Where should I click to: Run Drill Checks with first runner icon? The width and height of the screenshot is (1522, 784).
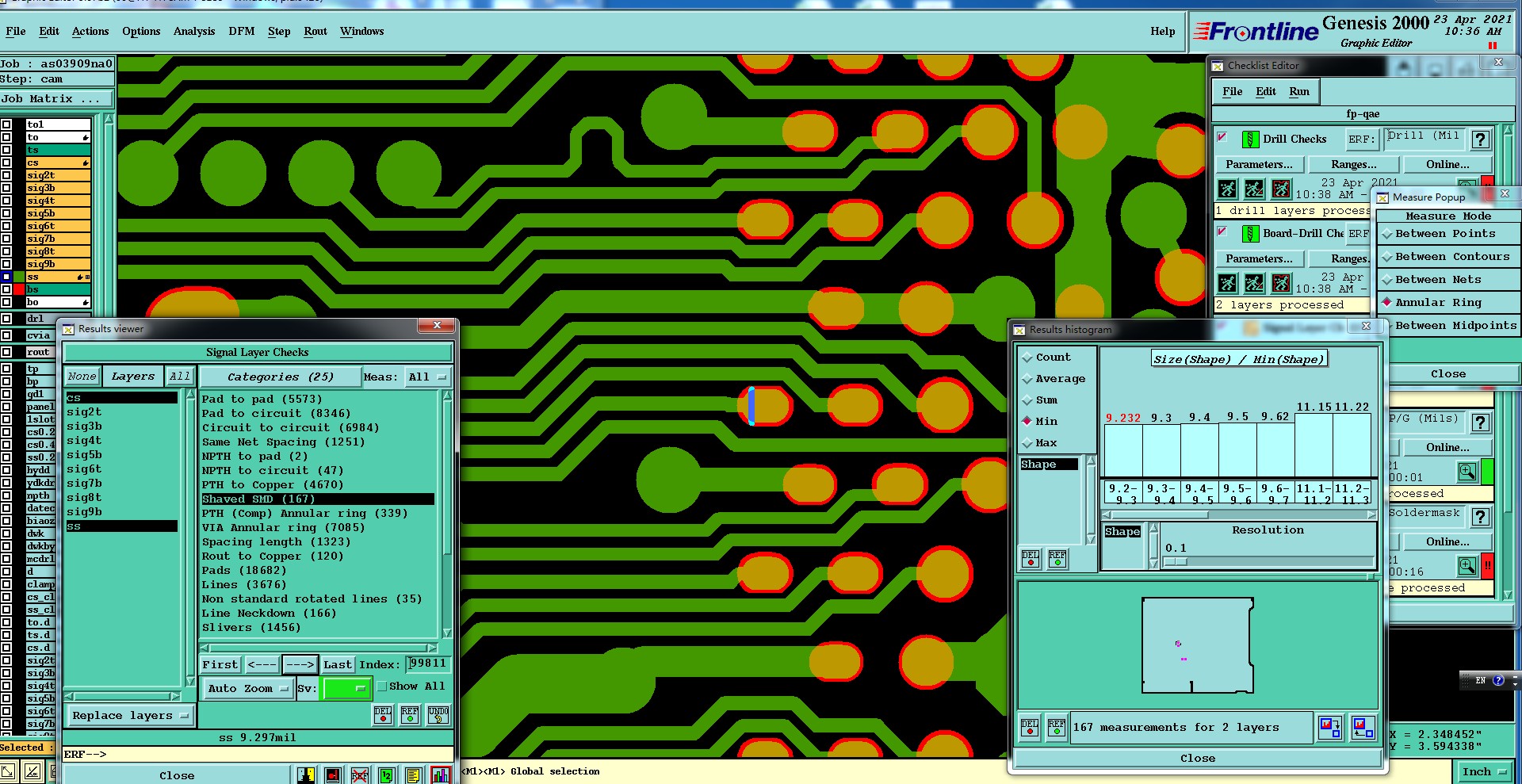(x=1227, y=189)
